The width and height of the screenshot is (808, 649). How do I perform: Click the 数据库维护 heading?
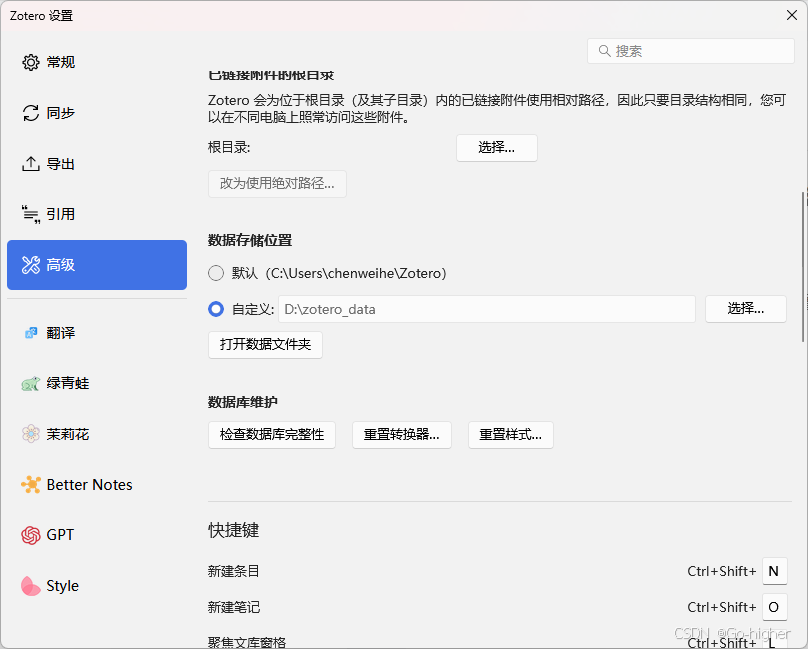click(243, 402)
